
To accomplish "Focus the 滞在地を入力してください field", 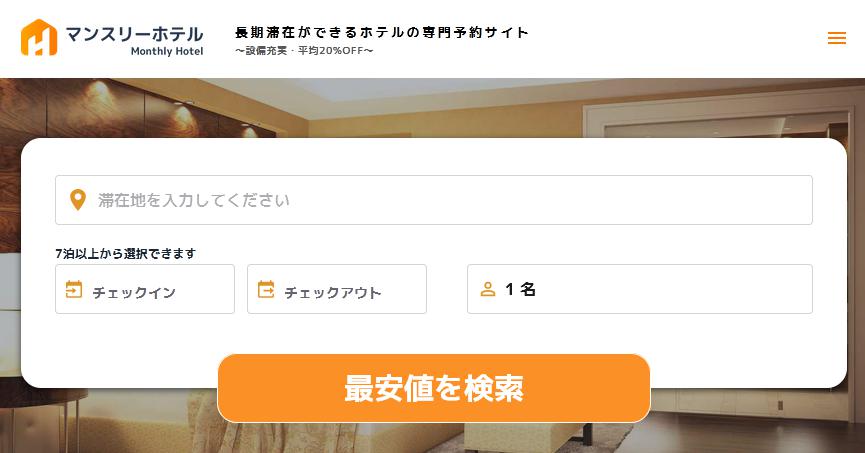I will coord(434,200).
